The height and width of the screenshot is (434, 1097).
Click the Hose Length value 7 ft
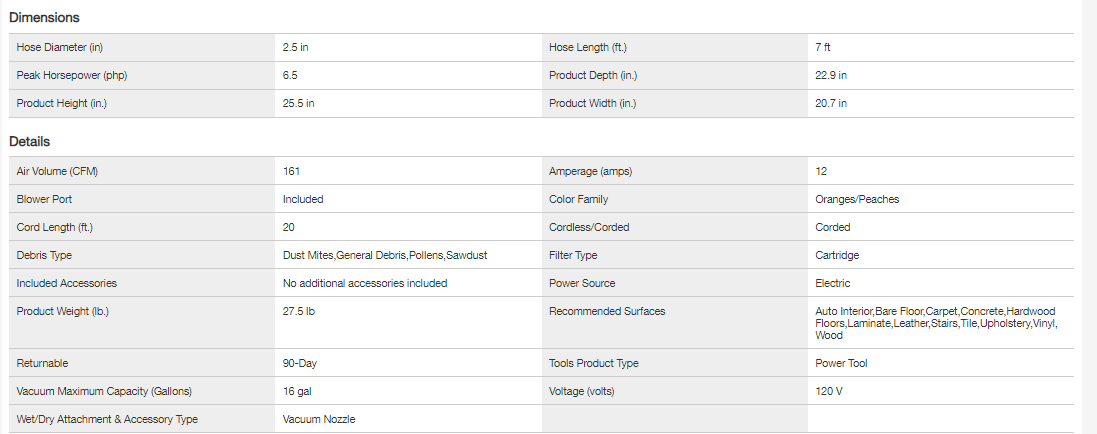(x=823, y=47)
